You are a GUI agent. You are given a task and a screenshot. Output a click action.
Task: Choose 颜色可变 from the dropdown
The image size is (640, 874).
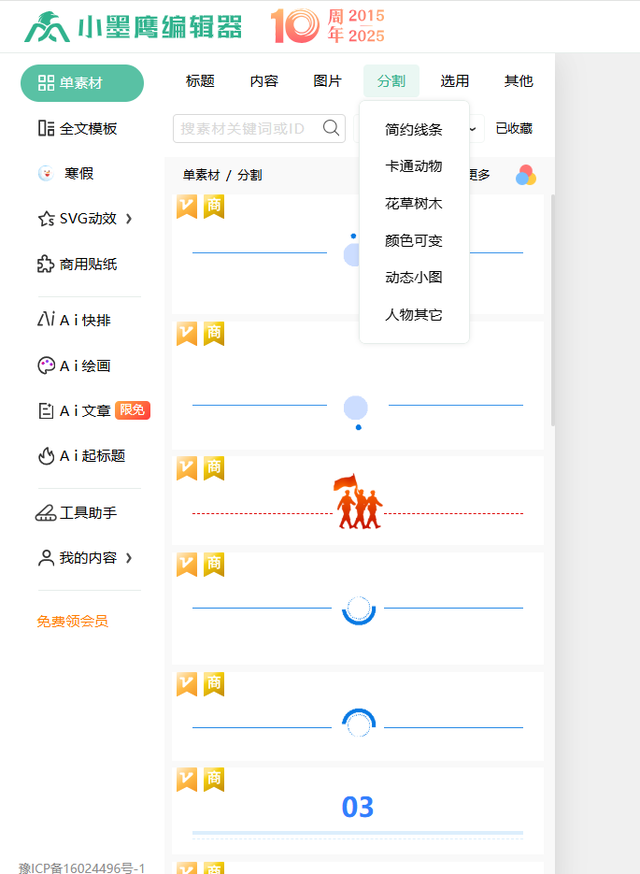point(414,241)
